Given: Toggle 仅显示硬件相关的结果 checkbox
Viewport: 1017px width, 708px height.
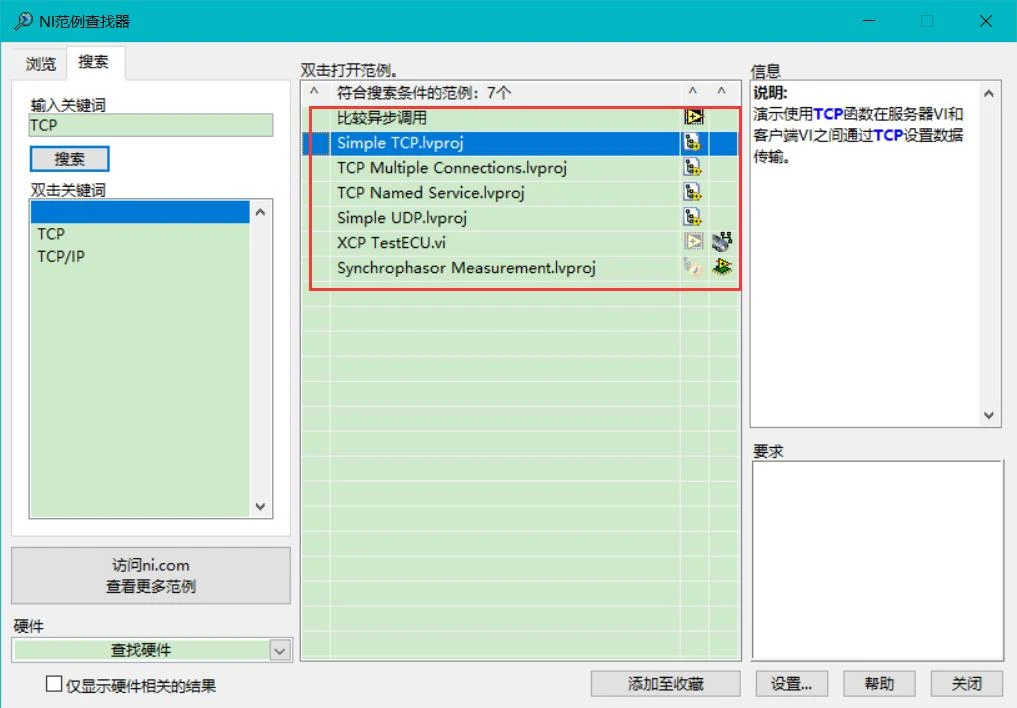Looking at the screenshot, I should [54, 683].
